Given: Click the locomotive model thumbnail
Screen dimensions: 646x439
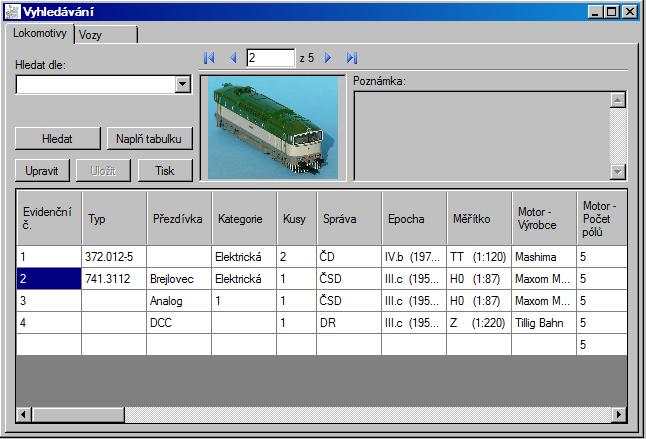Looking at the screenshot, I should (x=273, y=128).
